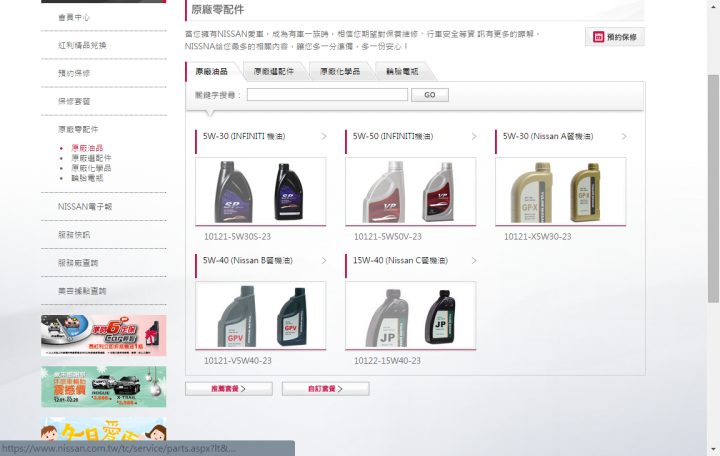Open NISSAN電子報 in the sidebar

tap(85, 207)
